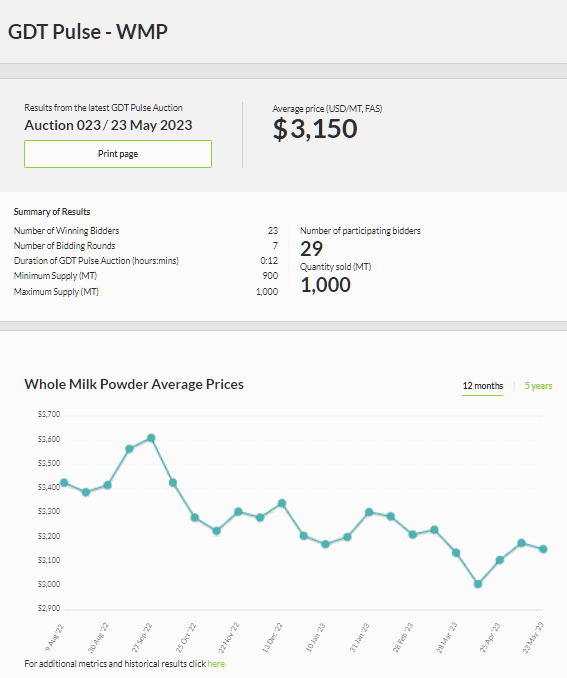Click the 'Auction 023 / 23 May 2023' heading
567x678 pixels.
[x=108, y=125]
